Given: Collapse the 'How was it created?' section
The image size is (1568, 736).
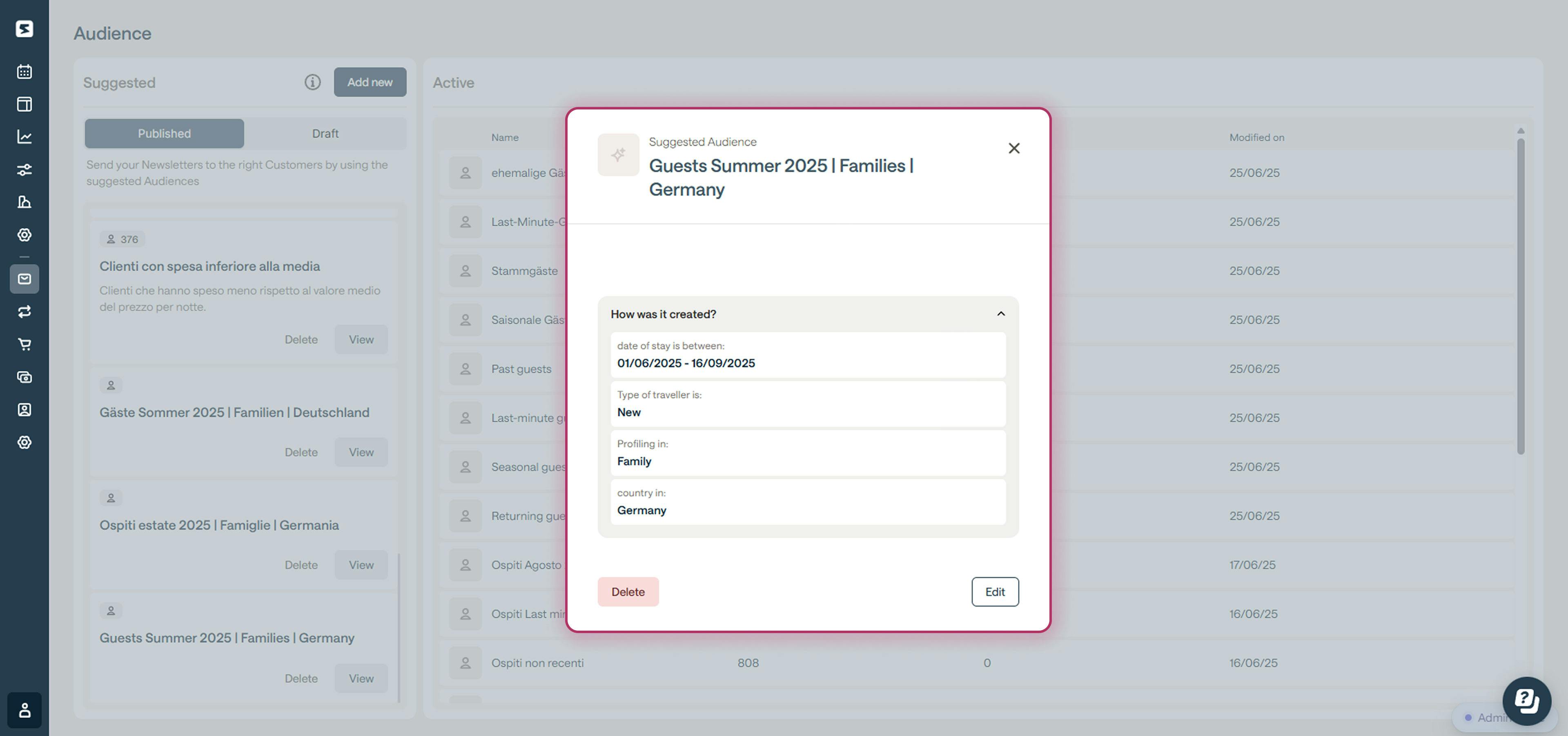Looking at the screenshot, I should 1001,314.
